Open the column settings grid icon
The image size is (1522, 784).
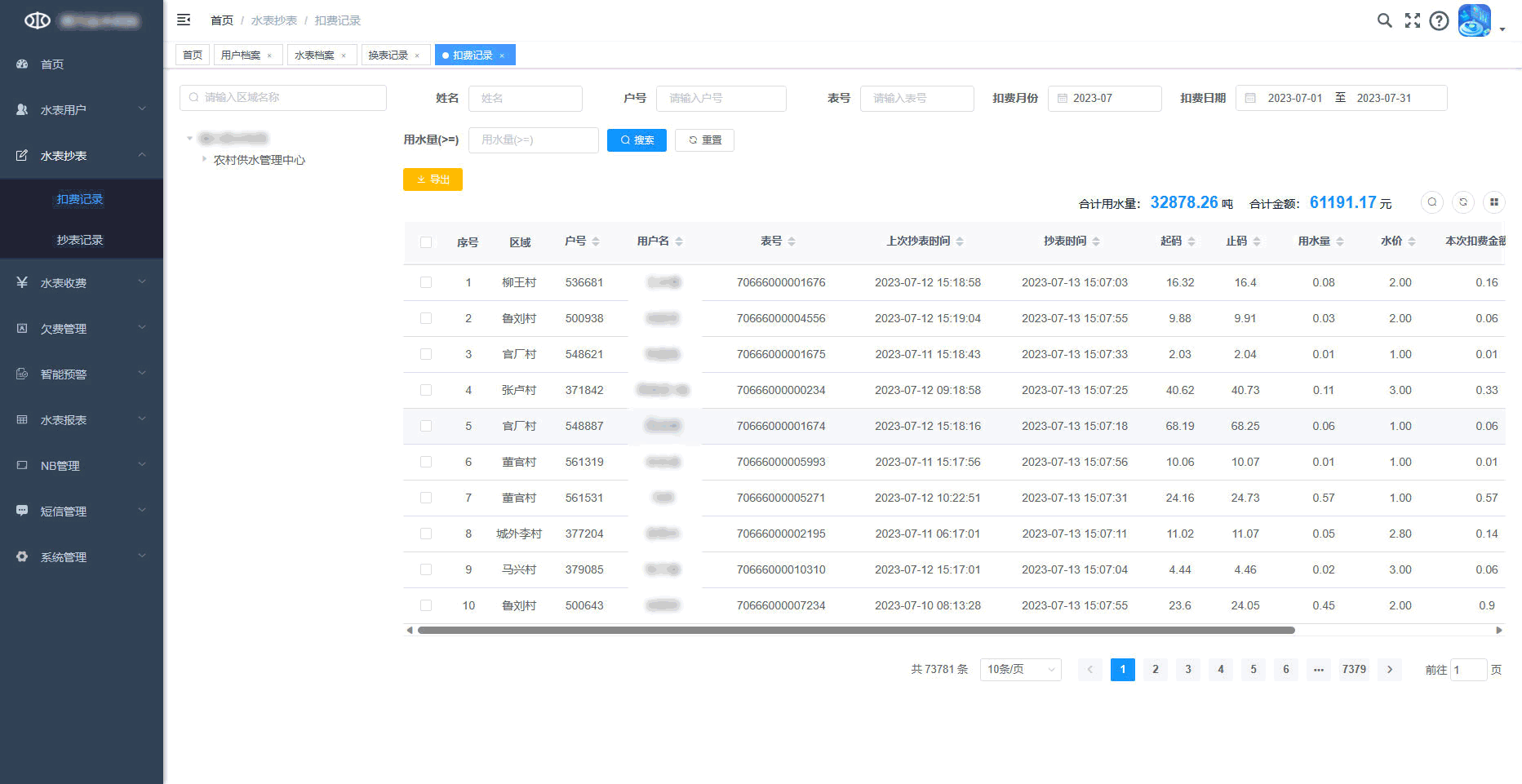tap(1493, 202)
